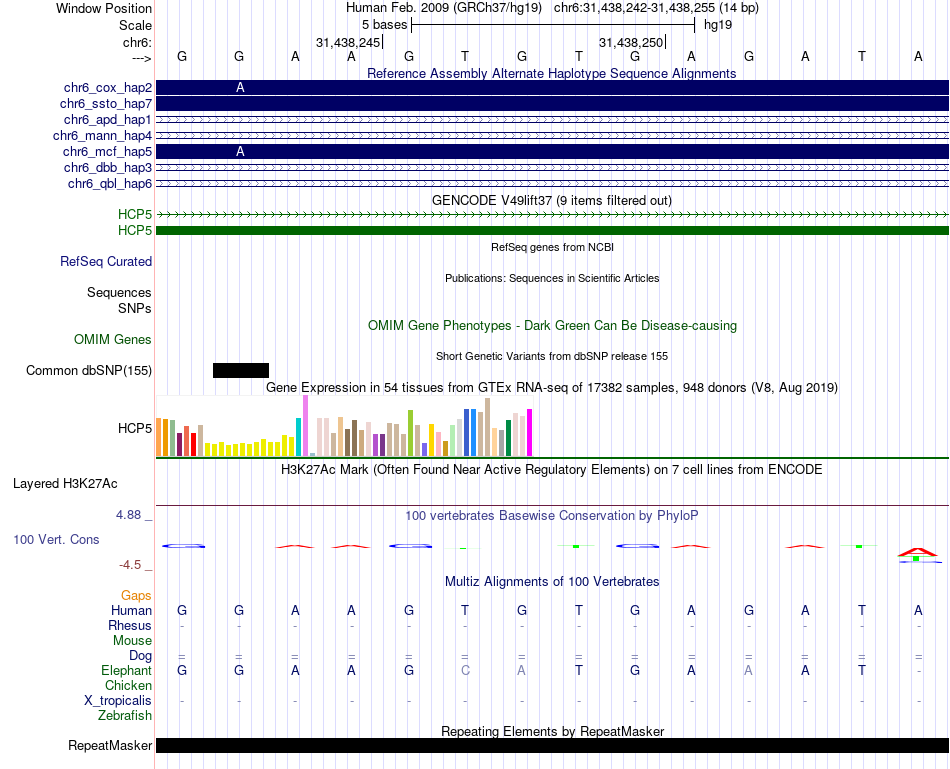Click the solid blue chr6_ssto_hap7 alignment bar
Viewport: 950px width, 769px height.
tap(552, 104)
